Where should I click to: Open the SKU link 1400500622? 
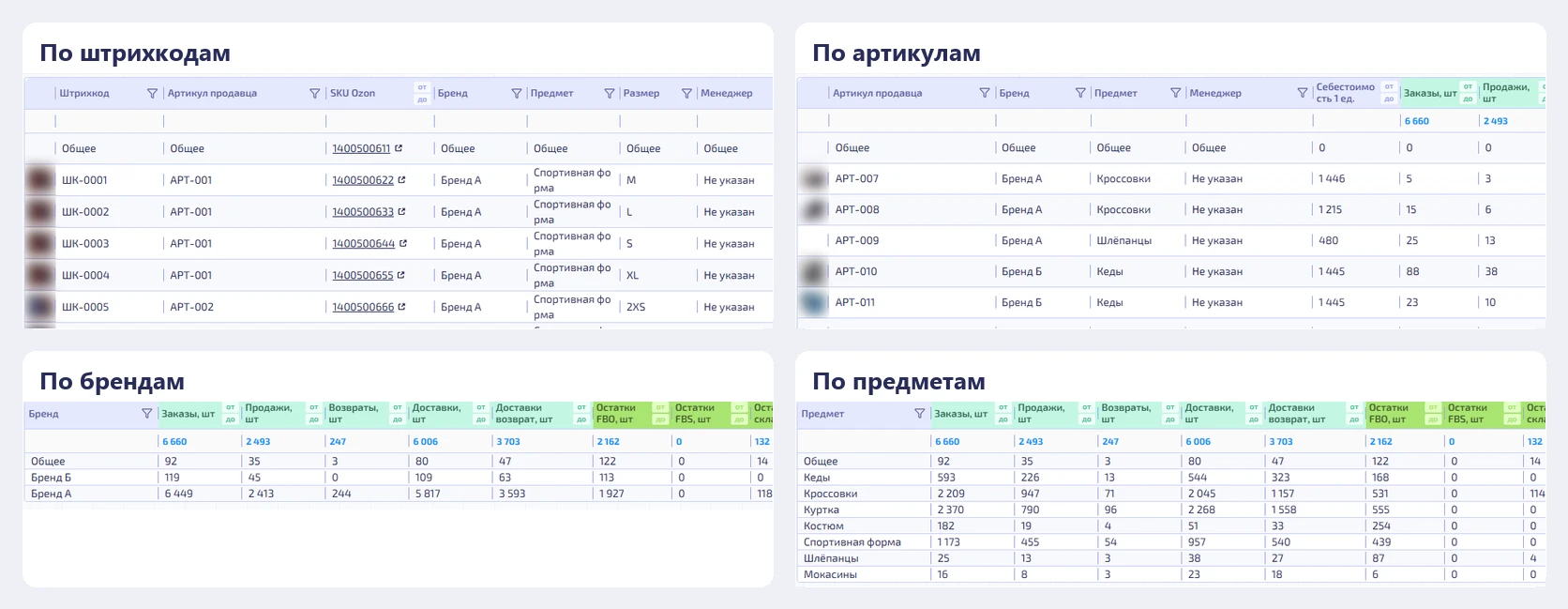pyautogui.click(x=363, y=180)
